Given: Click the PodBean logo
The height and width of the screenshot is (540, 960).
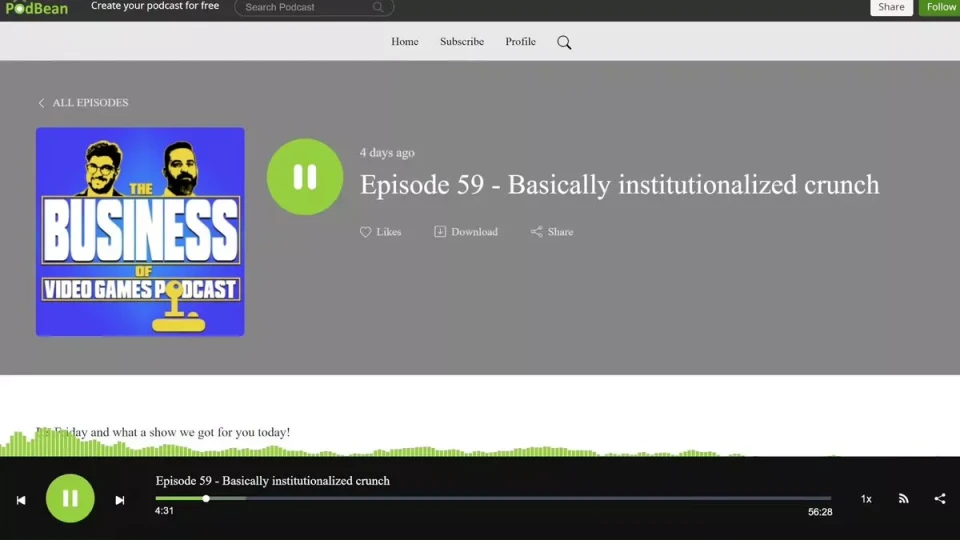Looking at the screenshot, I should point(37,8).
